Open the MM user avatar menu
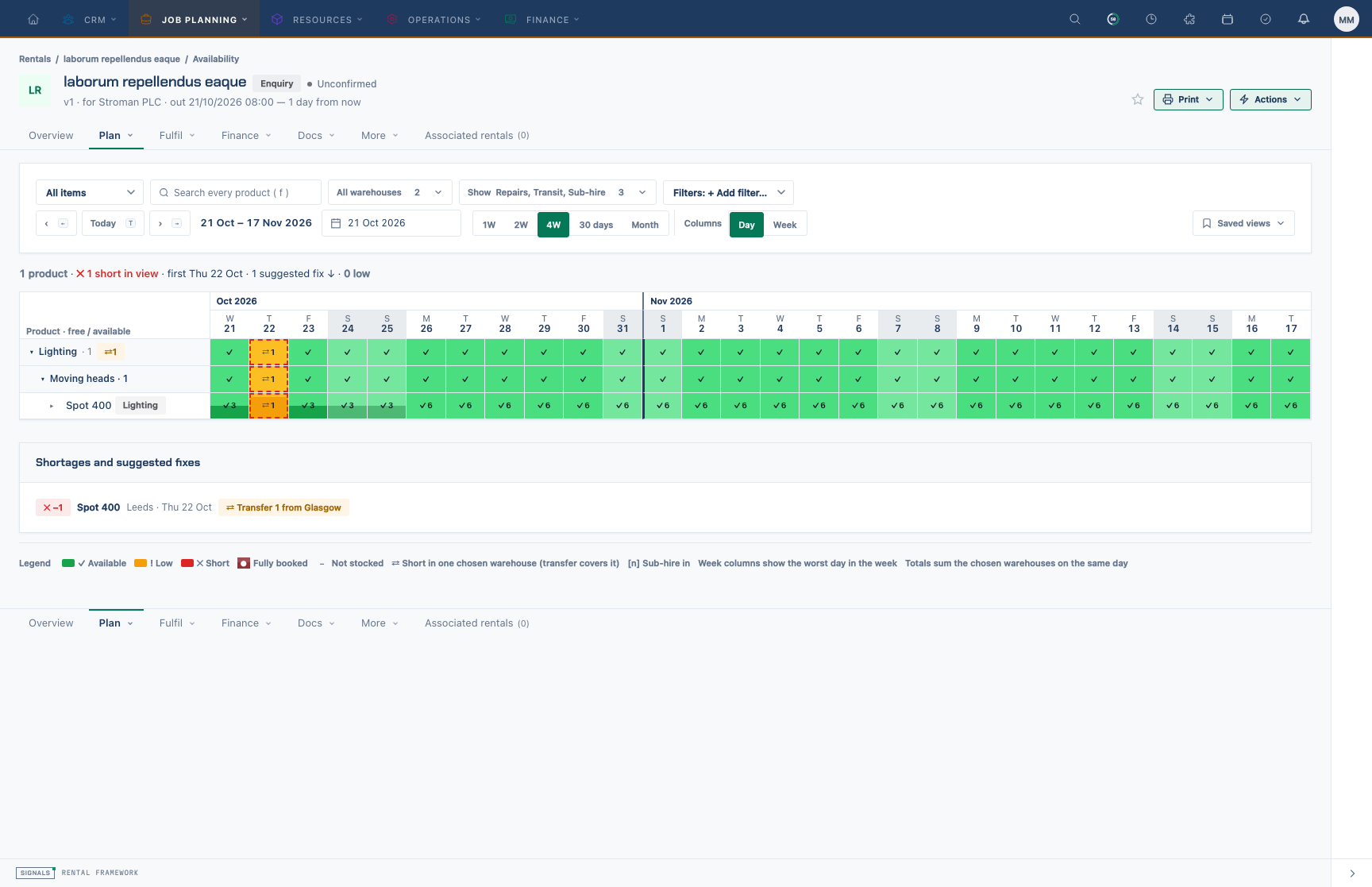The height and width of the screenshot is (887, 1372). click(x=1347, y=20)
